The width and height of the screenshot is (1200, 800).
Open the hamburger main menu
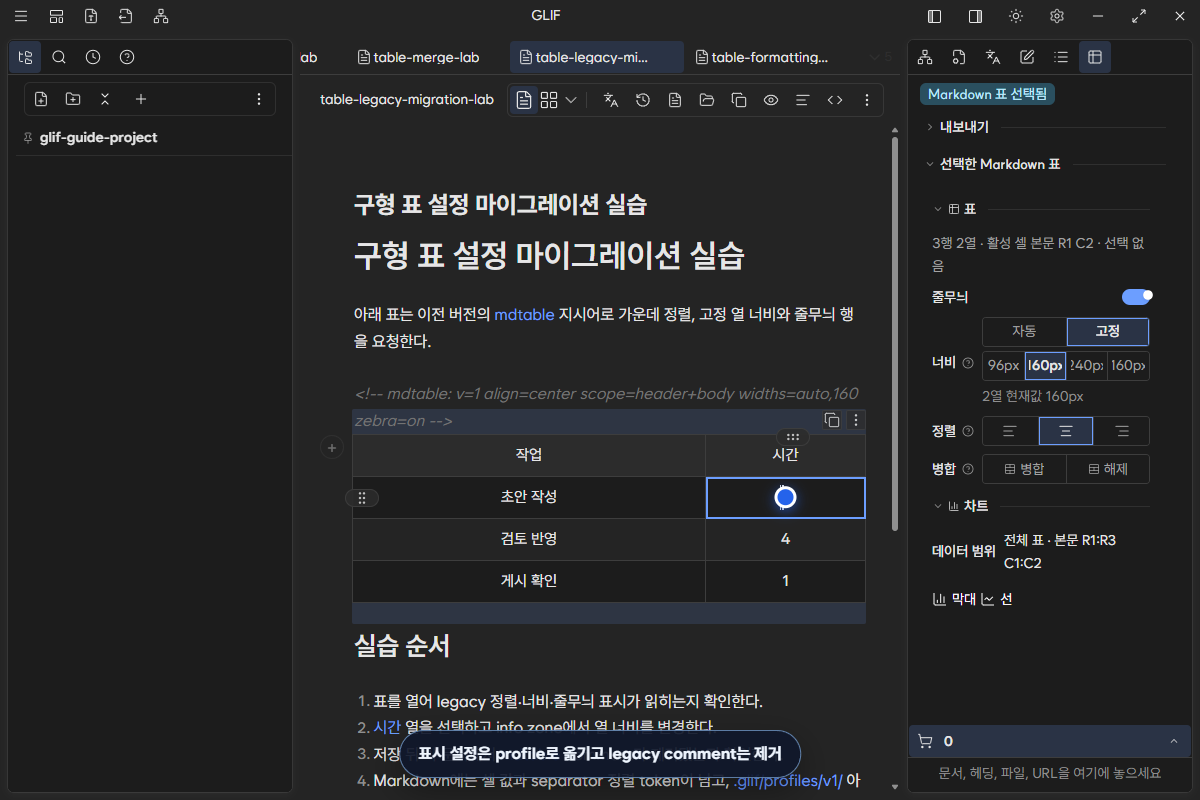(x=21, y=16)
